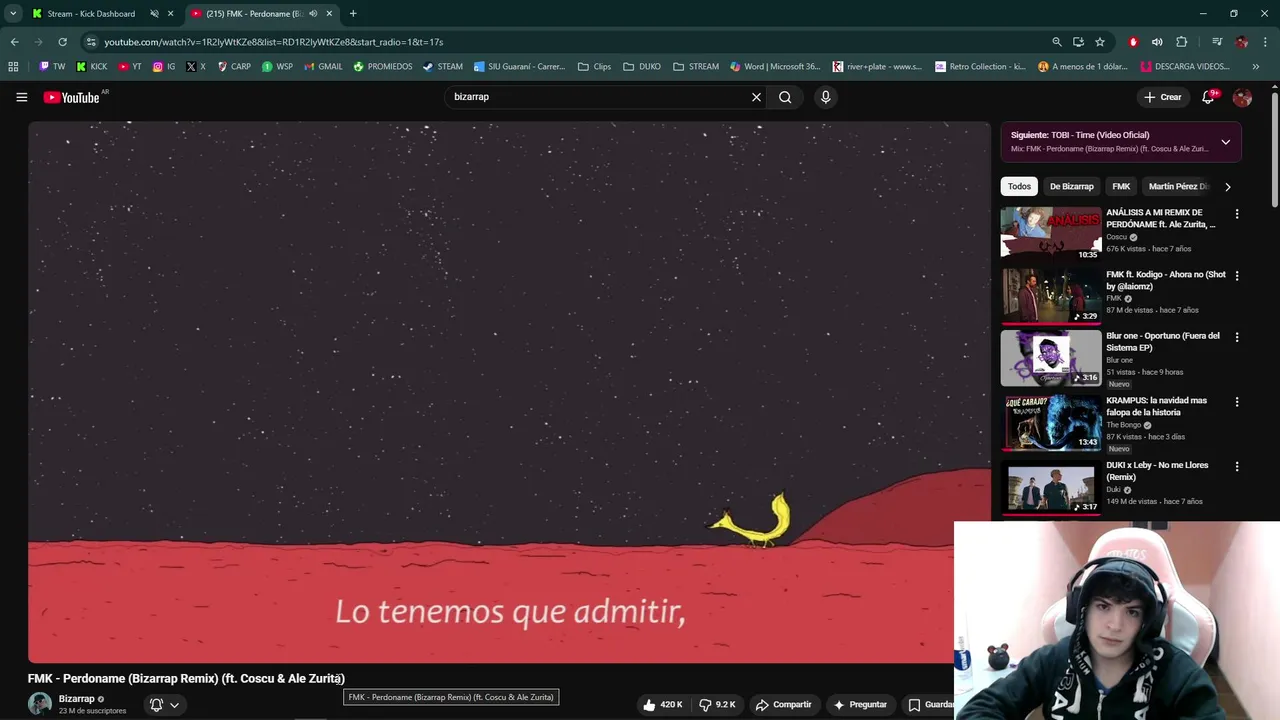This screenshot has width=1280, height=720.
Task: Go to the YouTube home logo
Action: click(72, 97)
